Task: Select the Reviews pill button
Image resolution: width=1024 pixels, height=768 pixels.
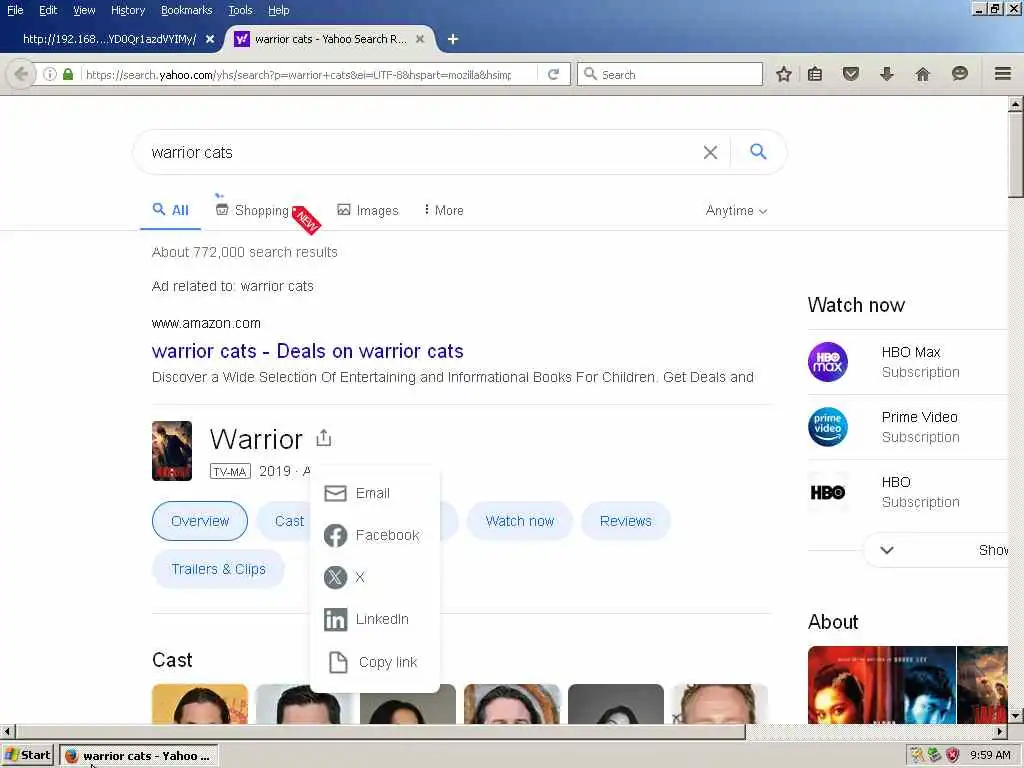Action: point(626,521)
